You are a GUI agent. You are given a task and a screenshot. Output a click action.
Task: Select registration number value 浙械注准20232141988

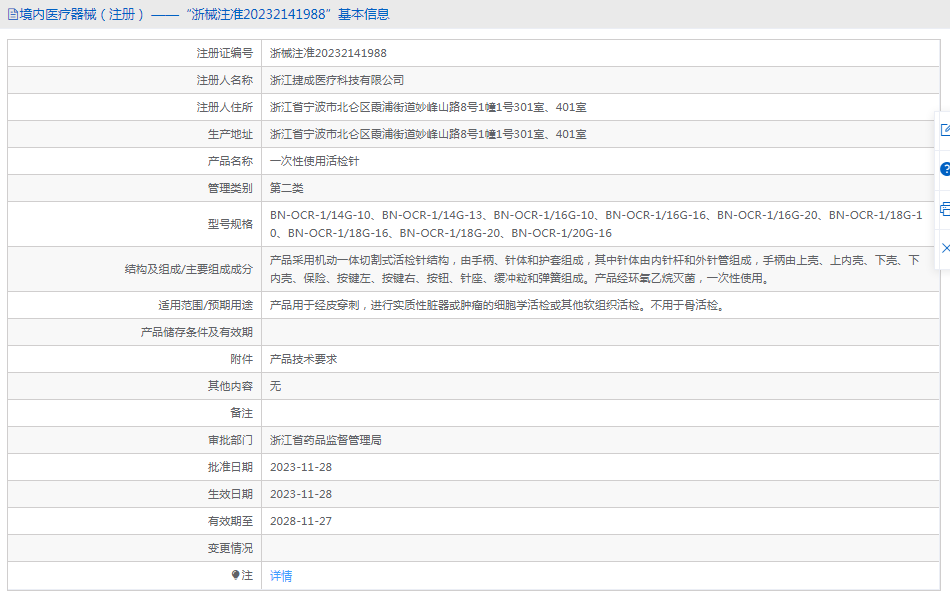point(328,53)
